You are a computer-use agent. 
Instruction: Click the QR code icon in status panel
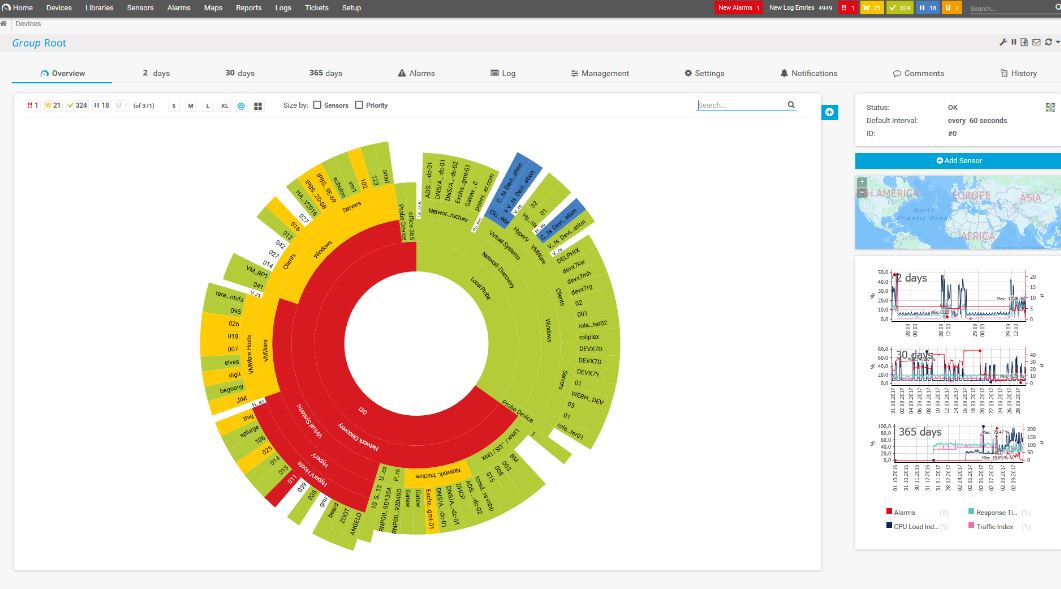pyautogui.click(x=1050, y=107)
